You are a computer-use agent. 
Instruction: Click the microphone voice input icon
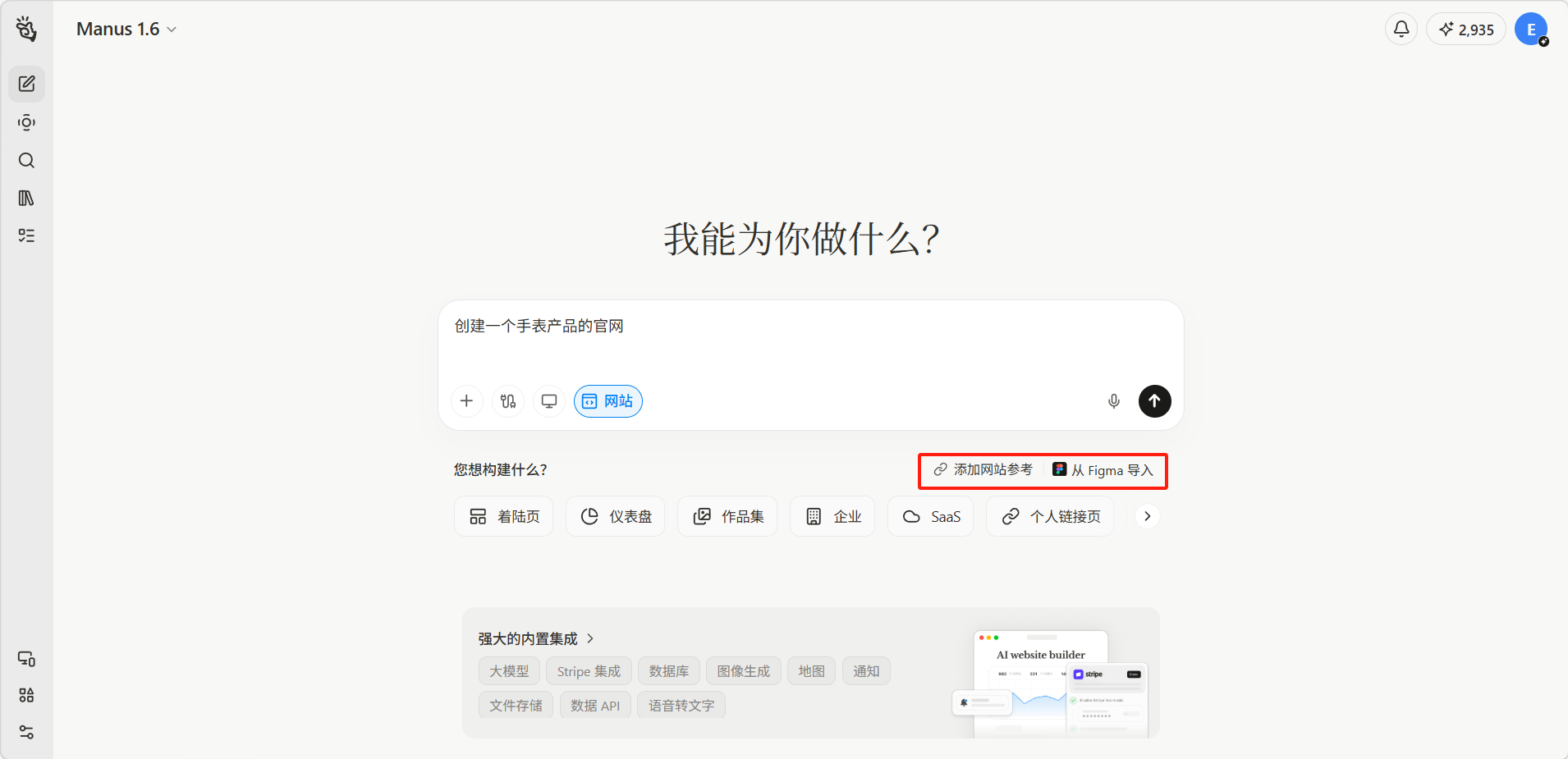coord(1113,401)
